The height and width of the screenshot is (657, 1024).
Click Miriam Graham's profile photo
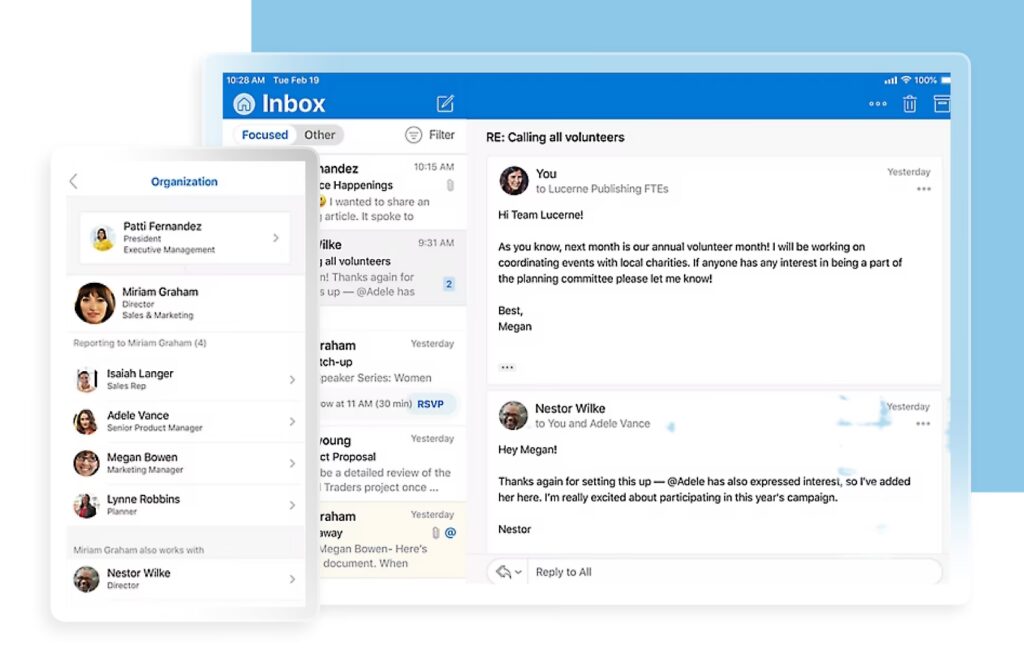point(95,303)
